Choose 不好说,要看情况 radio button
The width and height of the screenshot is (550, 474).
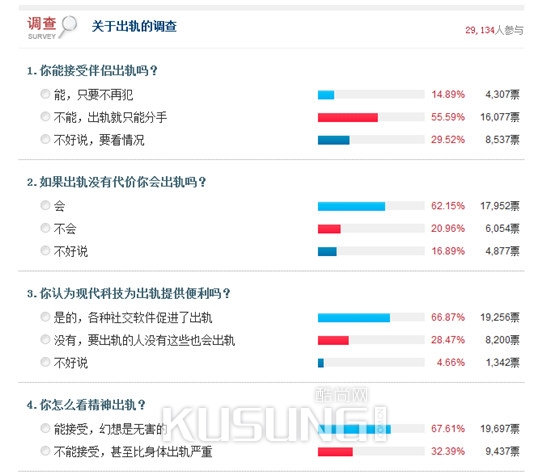(45, 139)
